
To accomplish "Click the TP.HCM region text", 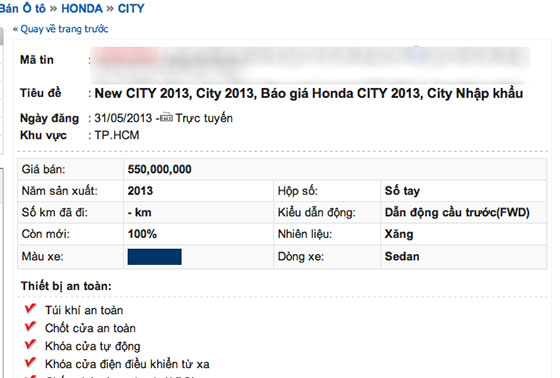I will [x=117, y=135].
